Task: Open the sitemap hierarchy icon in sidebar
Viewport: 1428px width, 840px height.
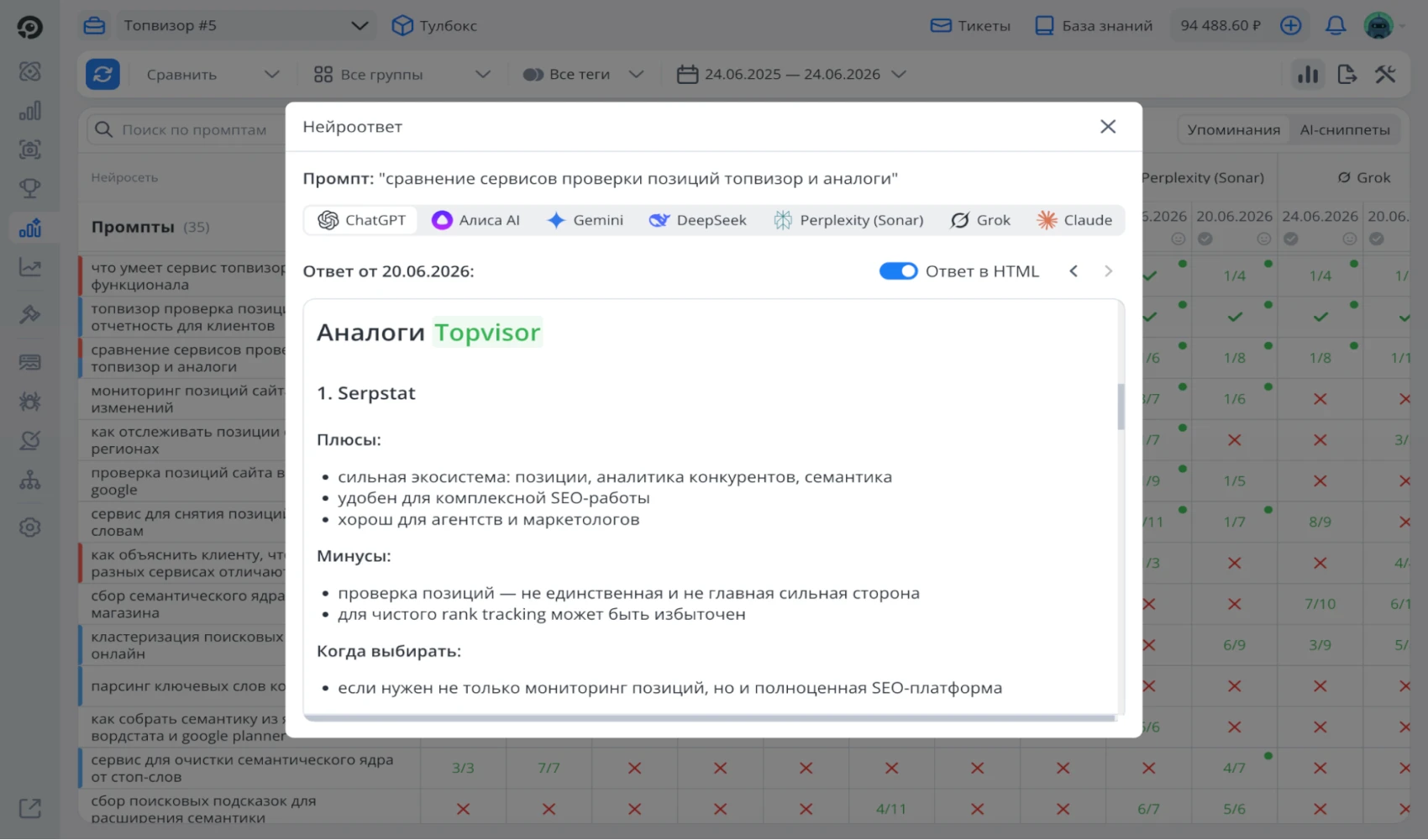Action: tap(30, 480)
